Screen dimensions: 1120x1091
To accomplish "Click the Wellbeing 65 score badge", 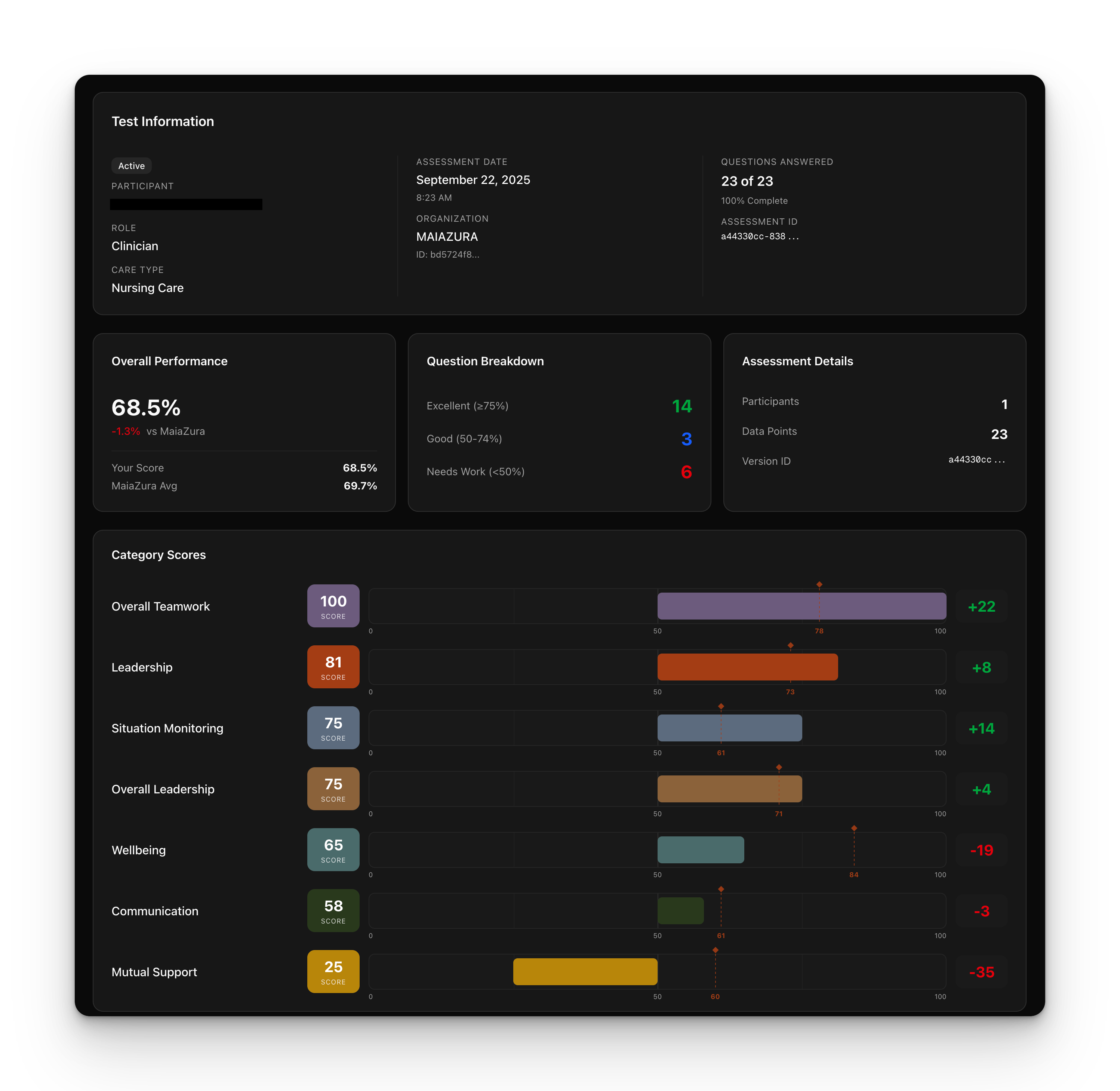I will [x=333, y=849].
